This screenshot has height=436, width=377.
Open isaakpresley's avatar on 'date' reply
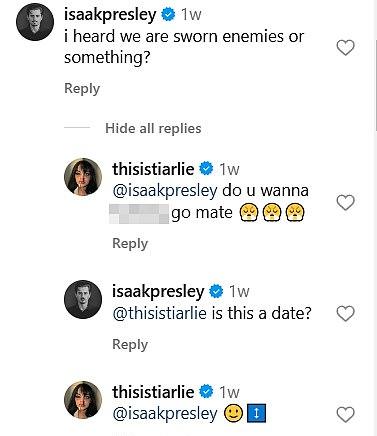click(83, 299)
